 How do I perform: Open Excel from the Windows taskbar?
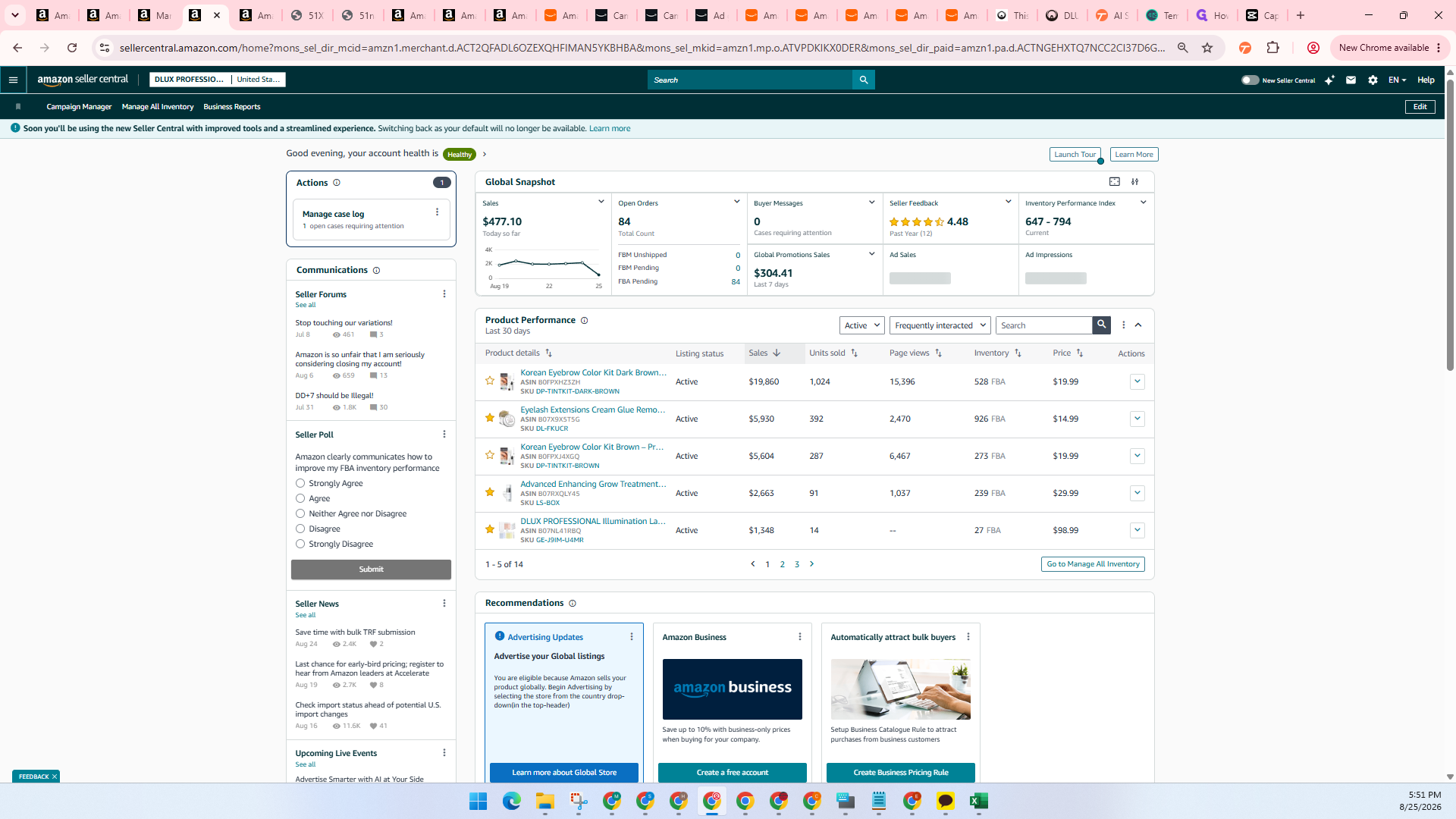tap(978, 802)
